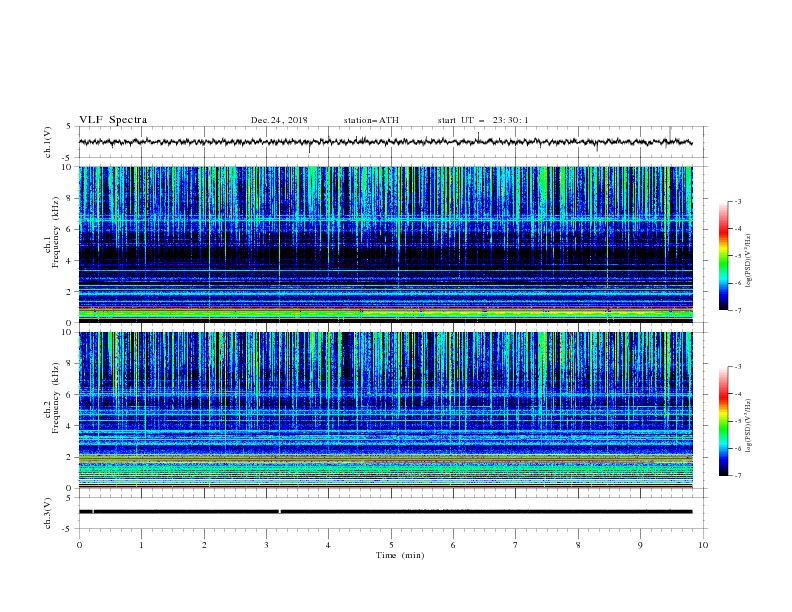792x612 pixels.
Task: Click time axis tick label "9"
Action: pos(640,545)
